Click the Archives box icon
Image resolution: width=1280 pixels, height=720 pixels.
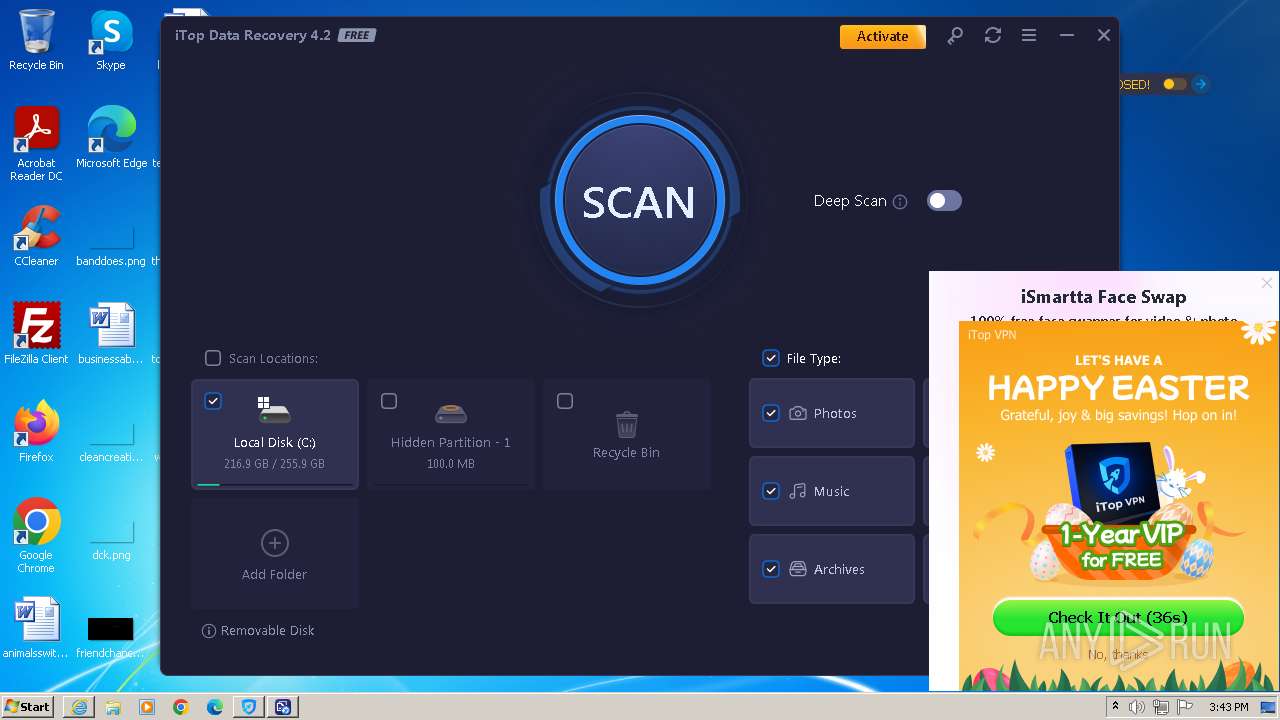pyautogui.click(x=798, y=569)
